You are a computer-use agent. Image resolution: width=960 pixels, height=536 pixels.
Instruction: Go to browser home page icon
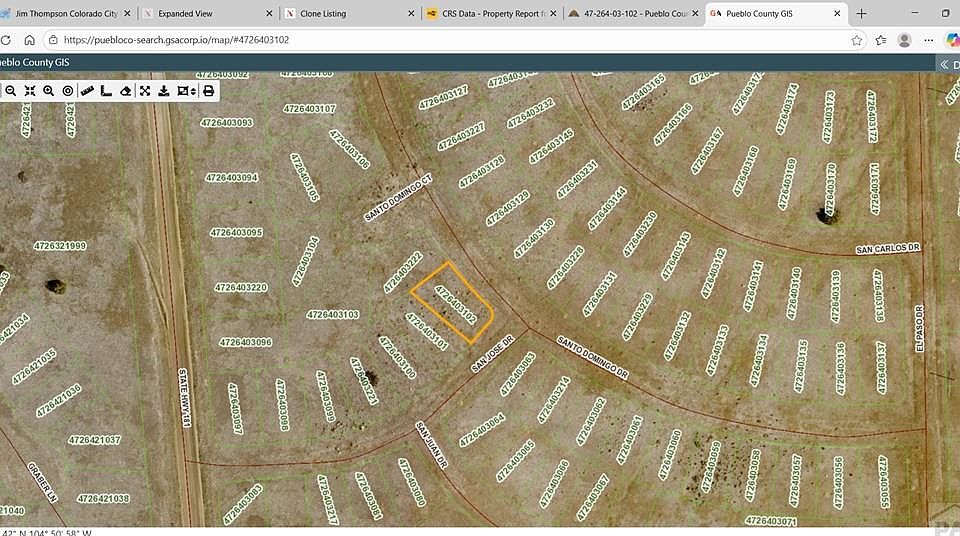[29, 40]
